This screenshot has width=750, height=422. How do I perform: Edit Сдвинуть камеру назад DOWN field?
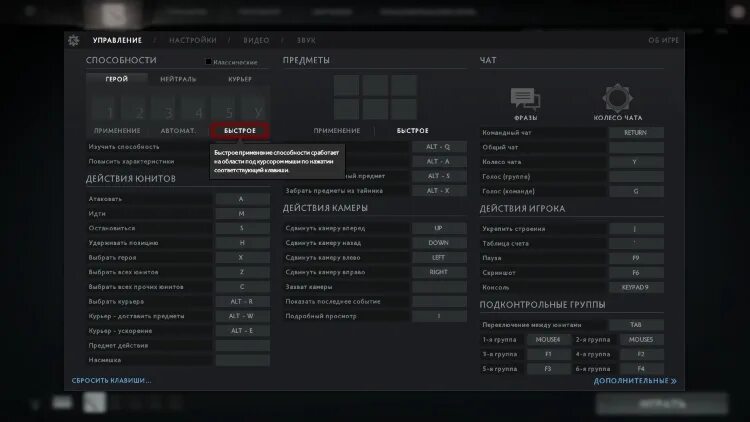439,243
